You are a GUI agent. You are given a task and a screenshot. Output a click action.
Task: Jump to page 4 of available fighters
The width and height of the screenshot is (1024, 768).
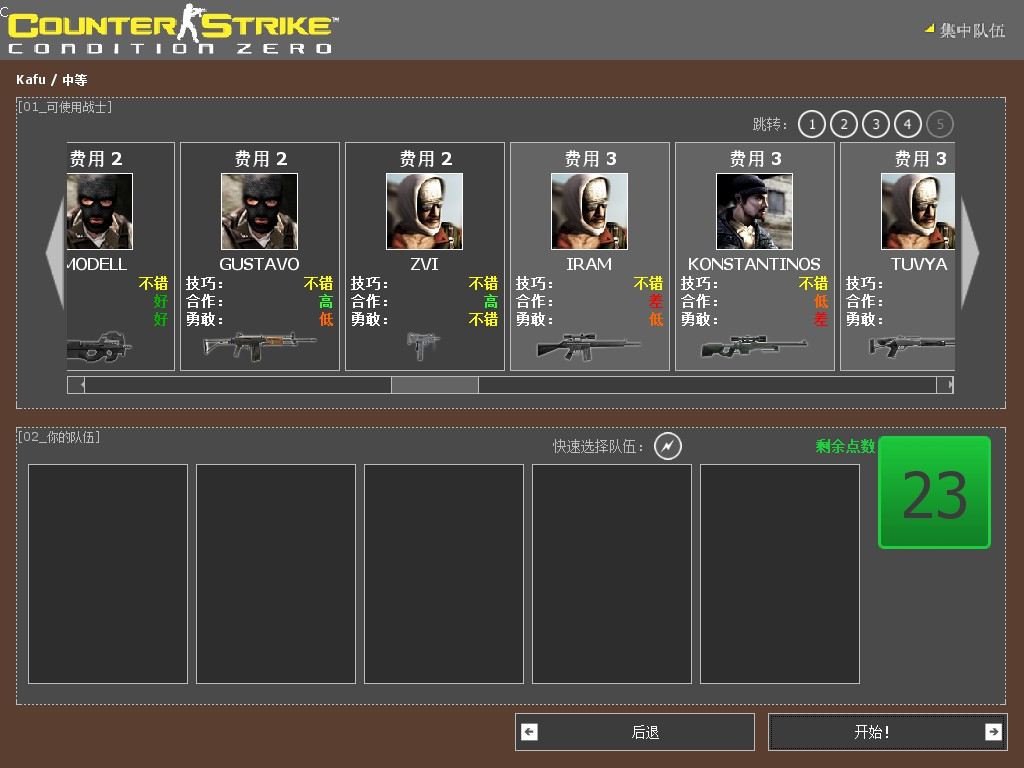point(908,124)
